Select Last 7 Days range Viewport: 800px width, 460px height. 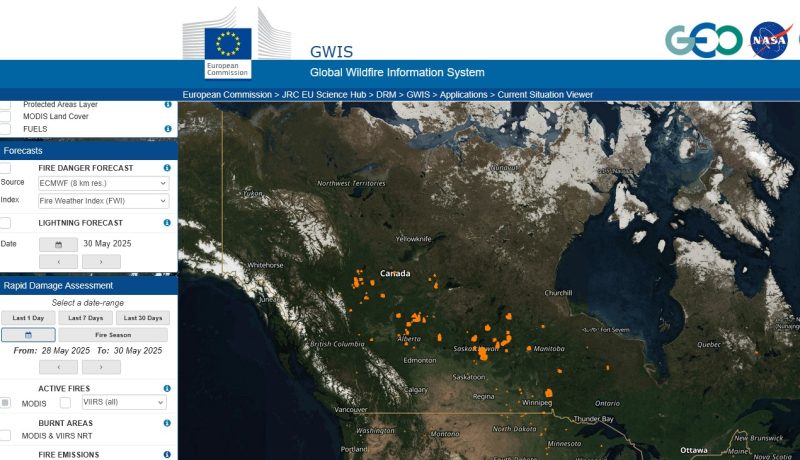[x=86, y=318]
